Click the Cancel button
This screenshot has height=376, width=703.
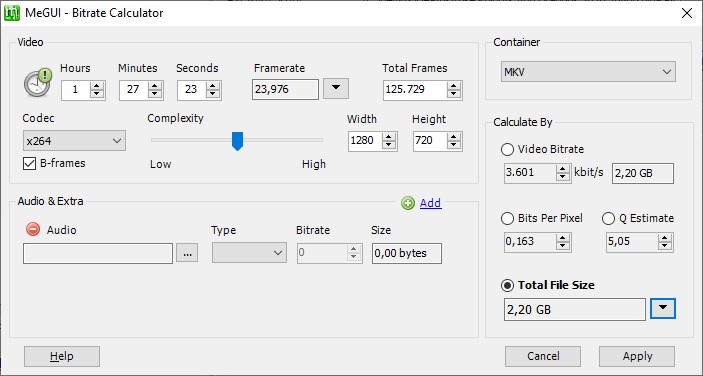(x=543, y=356)
